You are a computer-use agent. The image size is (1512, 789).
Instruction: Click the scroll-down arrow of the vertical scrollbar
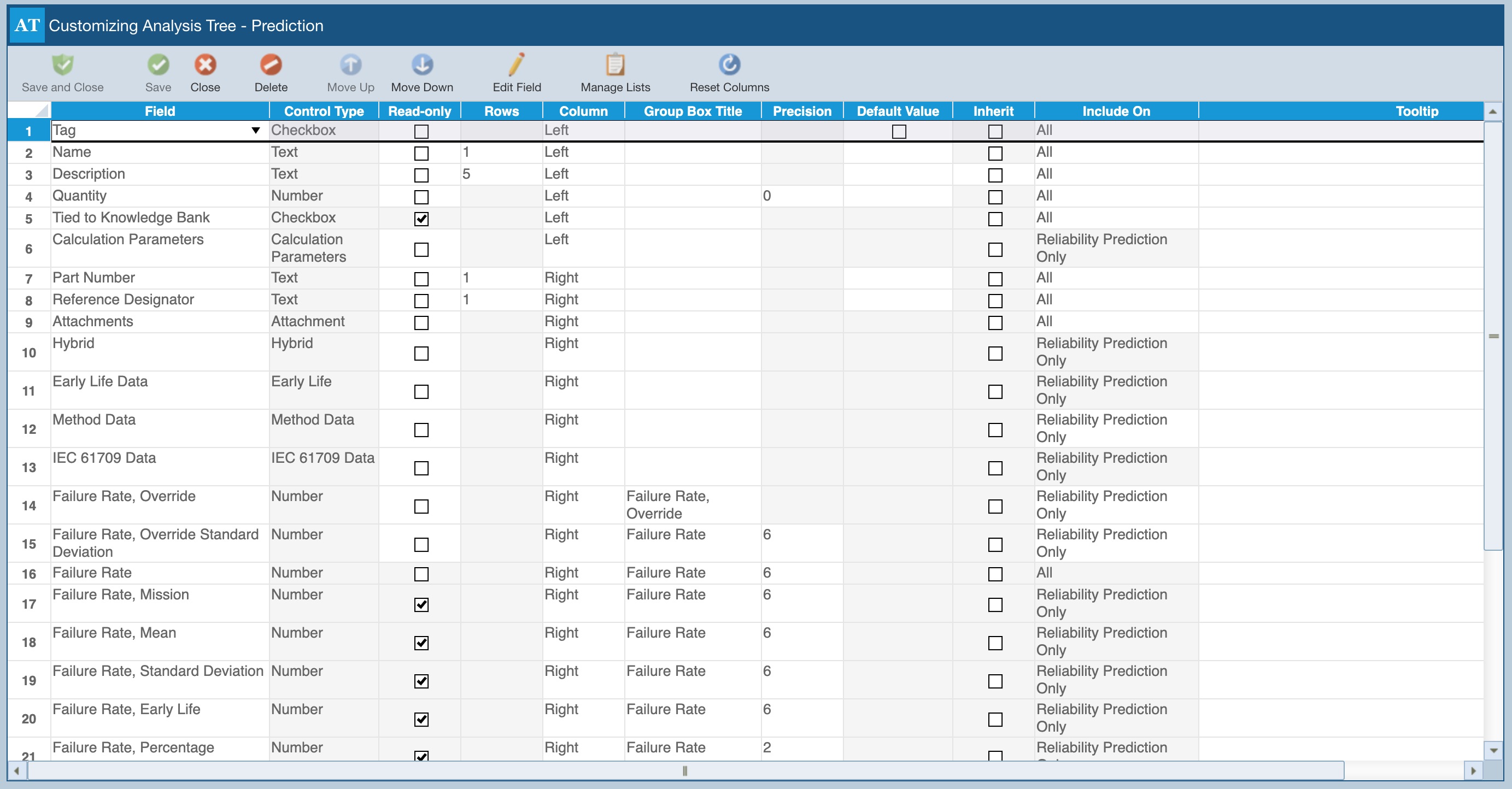tap(1493, 750)
